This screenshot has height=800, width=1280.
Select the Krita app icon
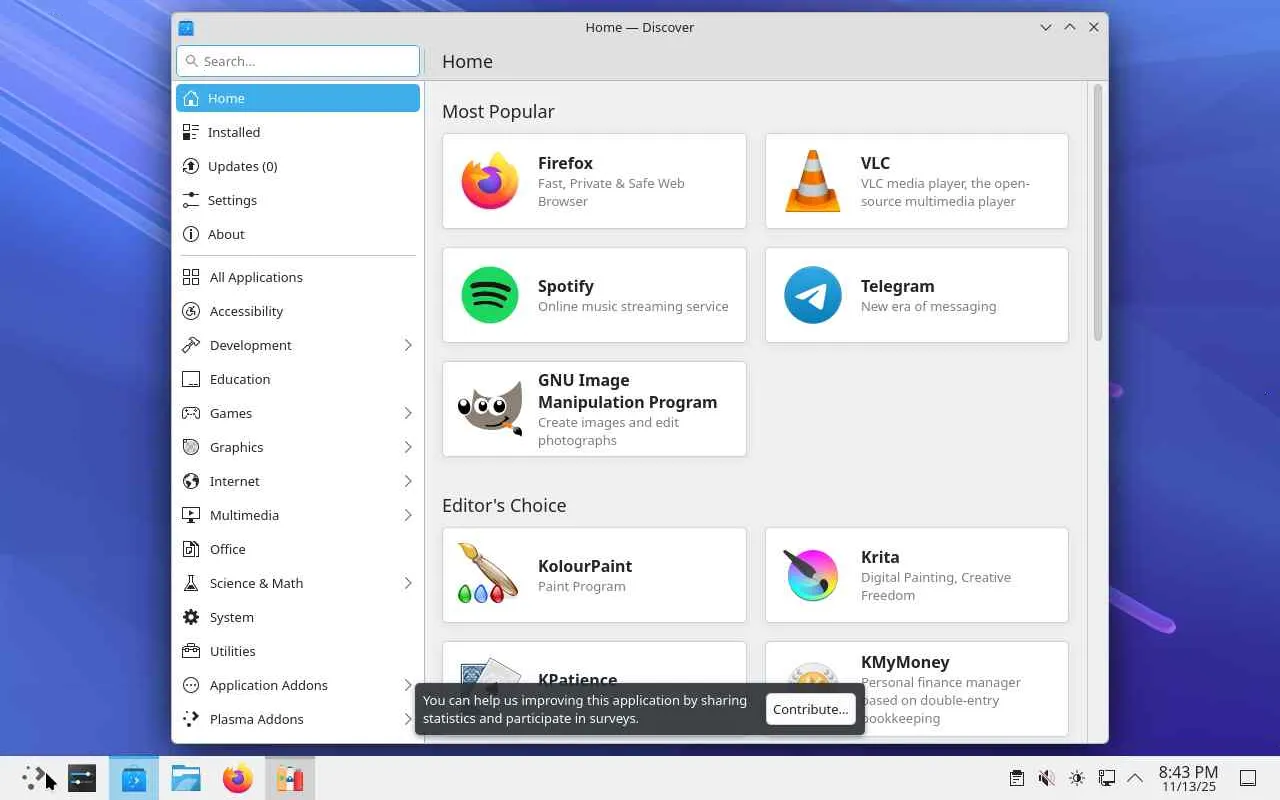[811, 575]
